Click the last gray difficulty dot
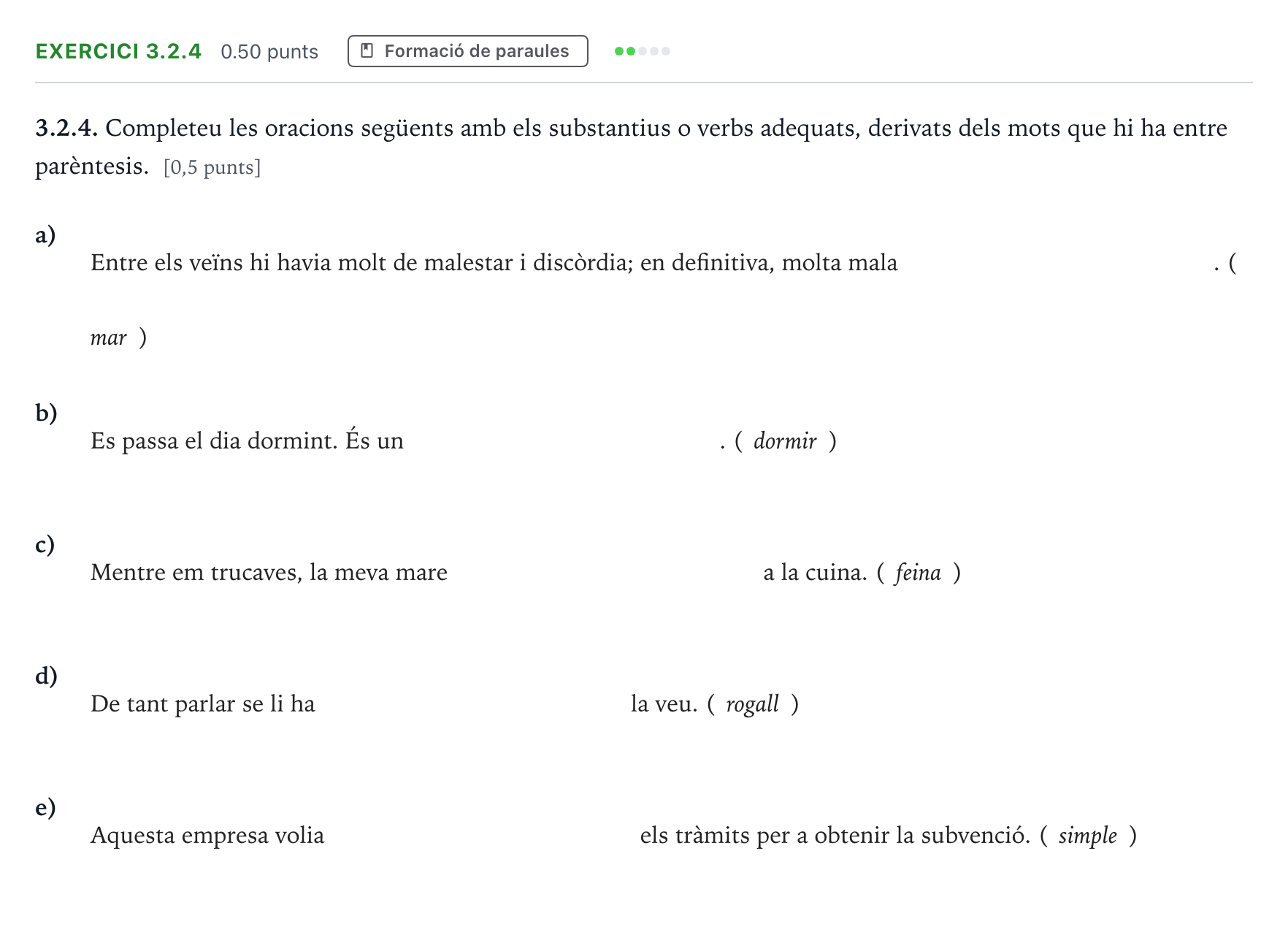Screen dimensions: 1288x935 [666, 51]
